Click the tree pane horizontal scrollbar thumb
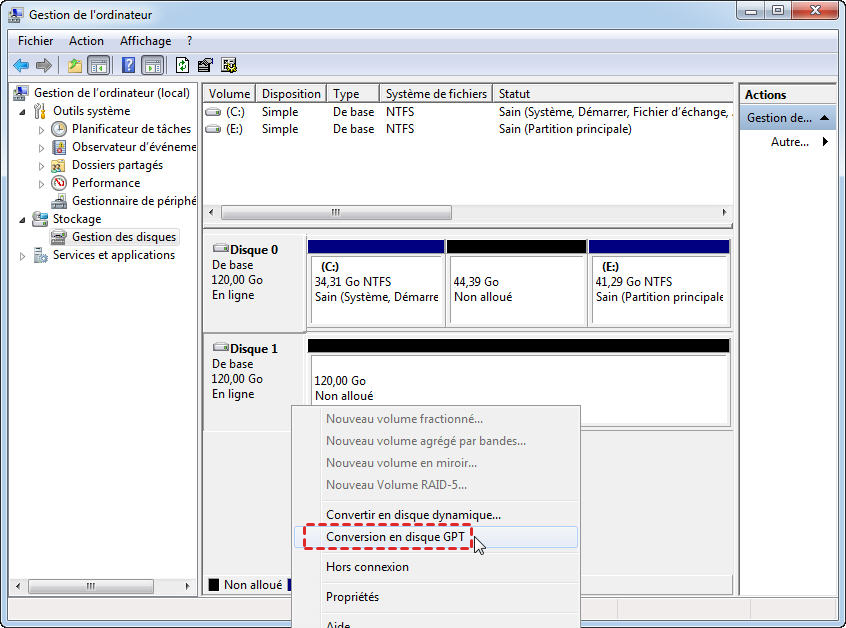This screenshot has width=846, height=628. point(91,586)
